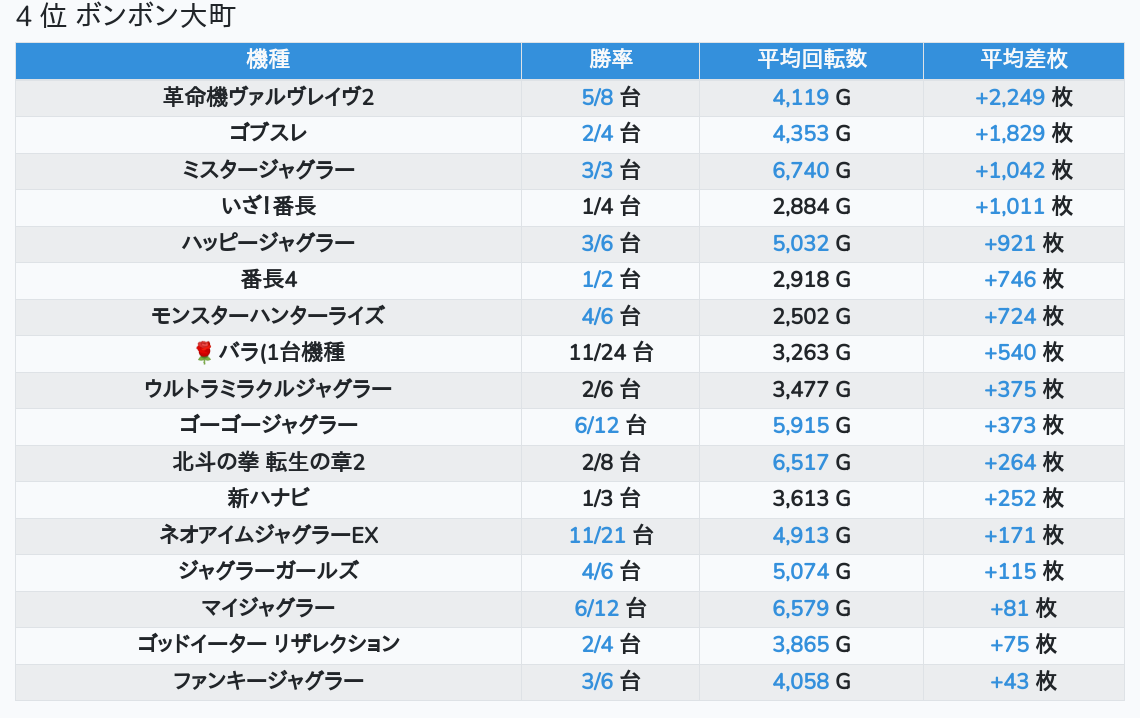Click the 5,915 ゴーゴージャグラー spins link
Screen dimensions: 1140x718
tap(800, 425)
